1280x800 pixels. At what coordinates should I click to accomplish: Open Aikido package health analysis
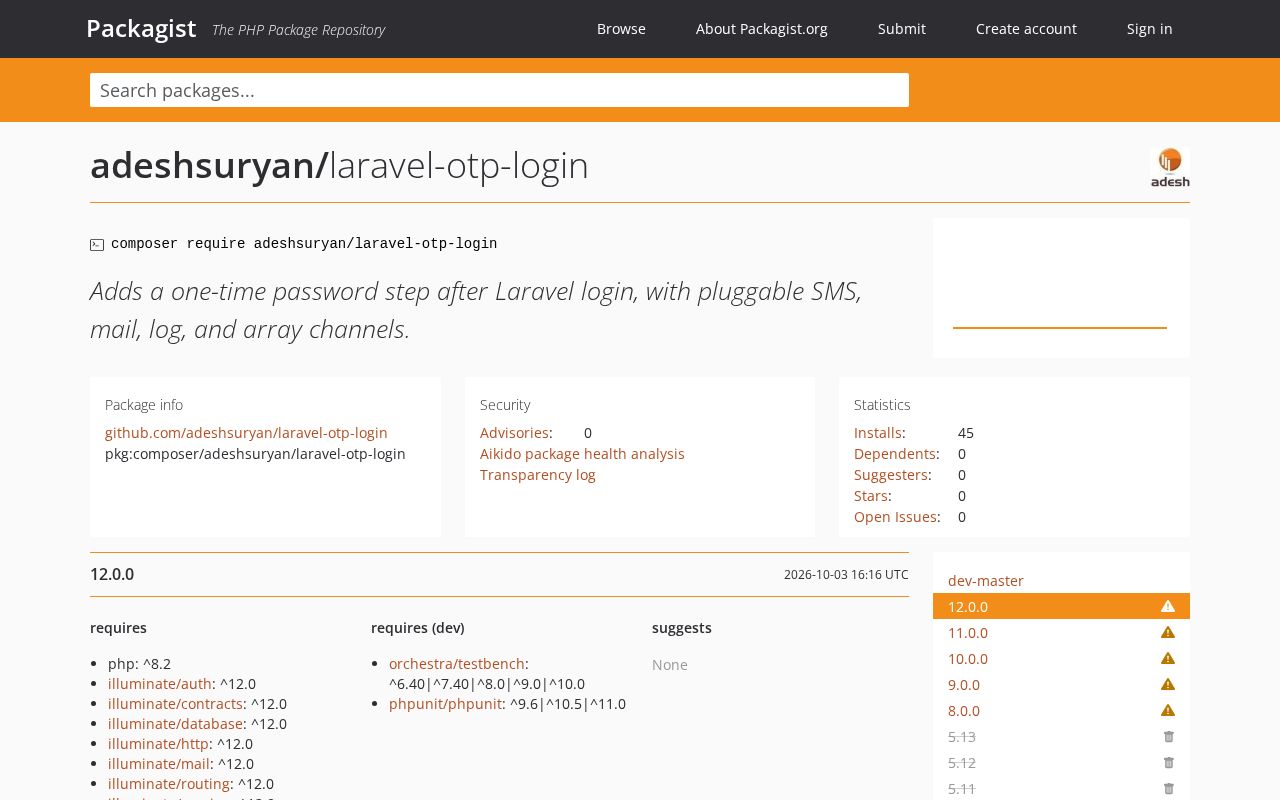(582, 454)
